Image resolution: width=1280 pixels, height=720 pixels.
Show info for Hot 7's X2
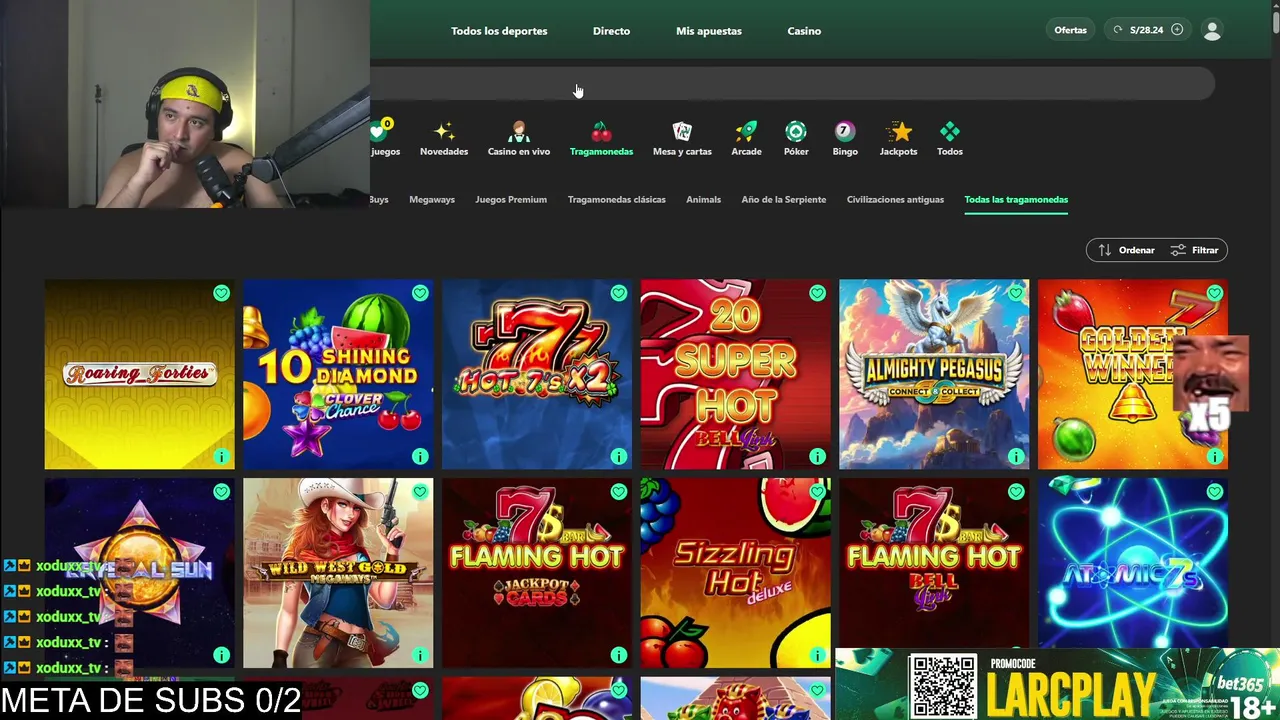point(619,456)
